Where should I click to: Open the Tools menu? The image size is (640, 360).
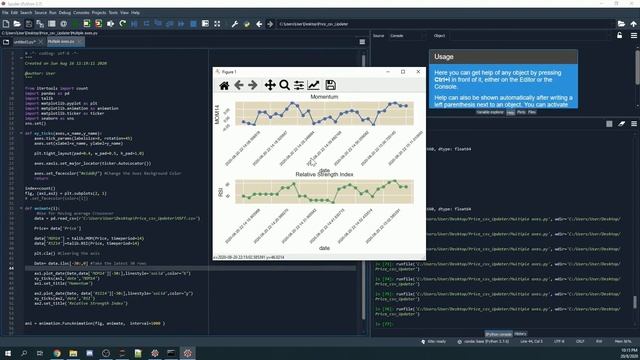pos(113,13)
